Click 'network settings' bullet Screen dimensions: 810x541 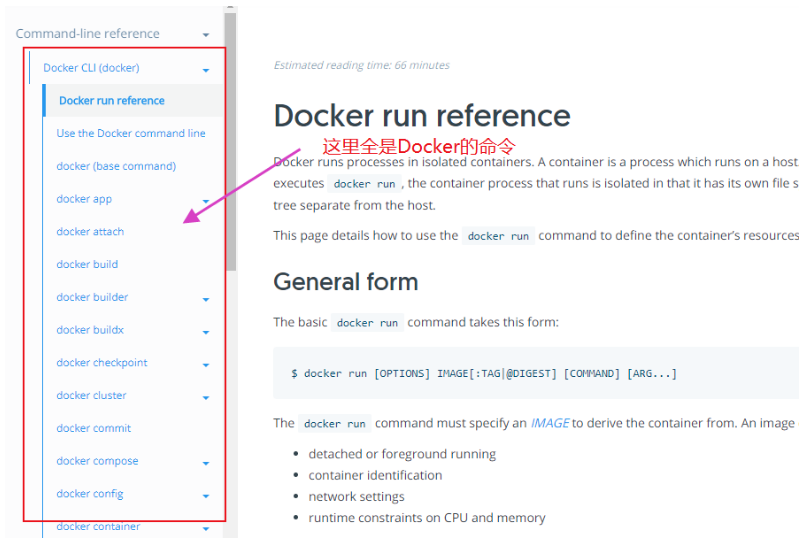356,497
